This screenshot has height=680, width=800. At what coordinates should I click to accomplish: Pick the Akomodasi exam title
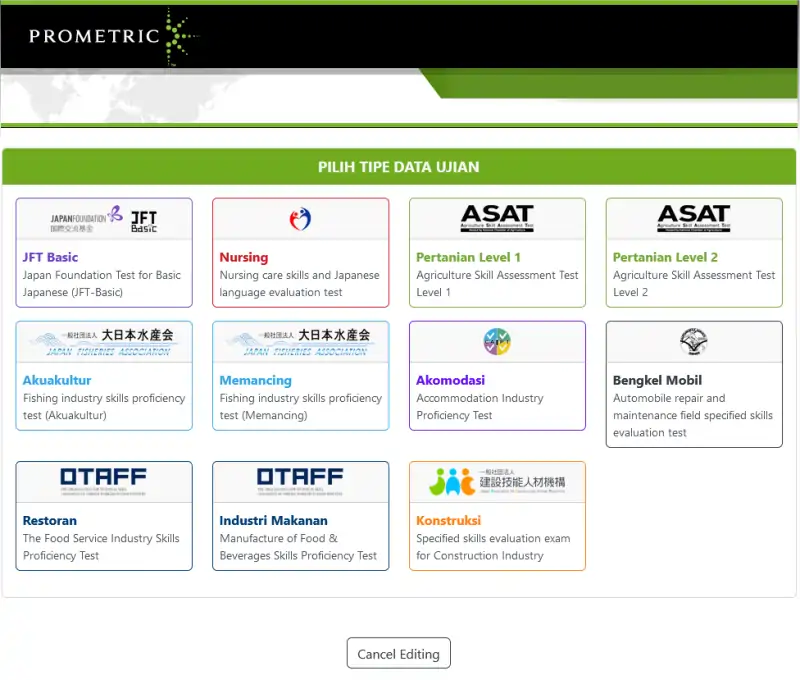[x=451, y=380]
